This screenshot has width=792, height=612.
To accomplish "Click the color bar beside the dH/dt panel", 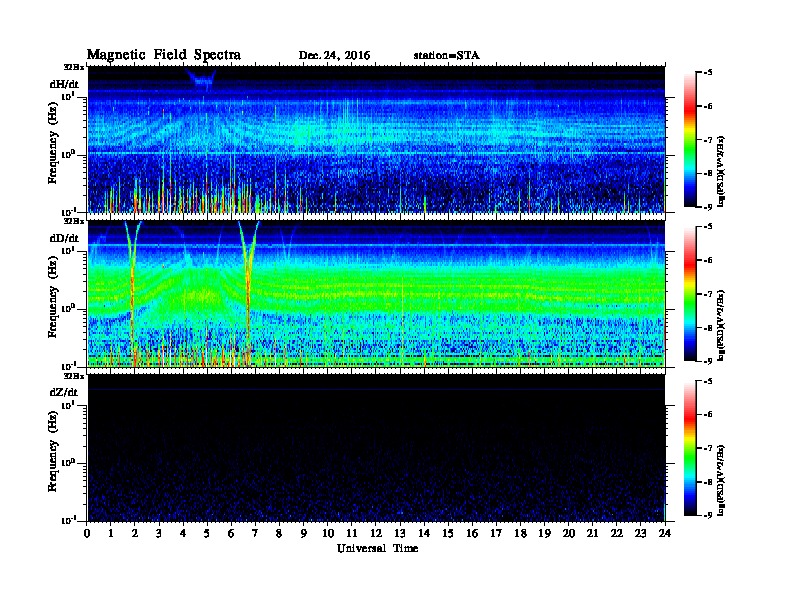I will click(690, 139).
